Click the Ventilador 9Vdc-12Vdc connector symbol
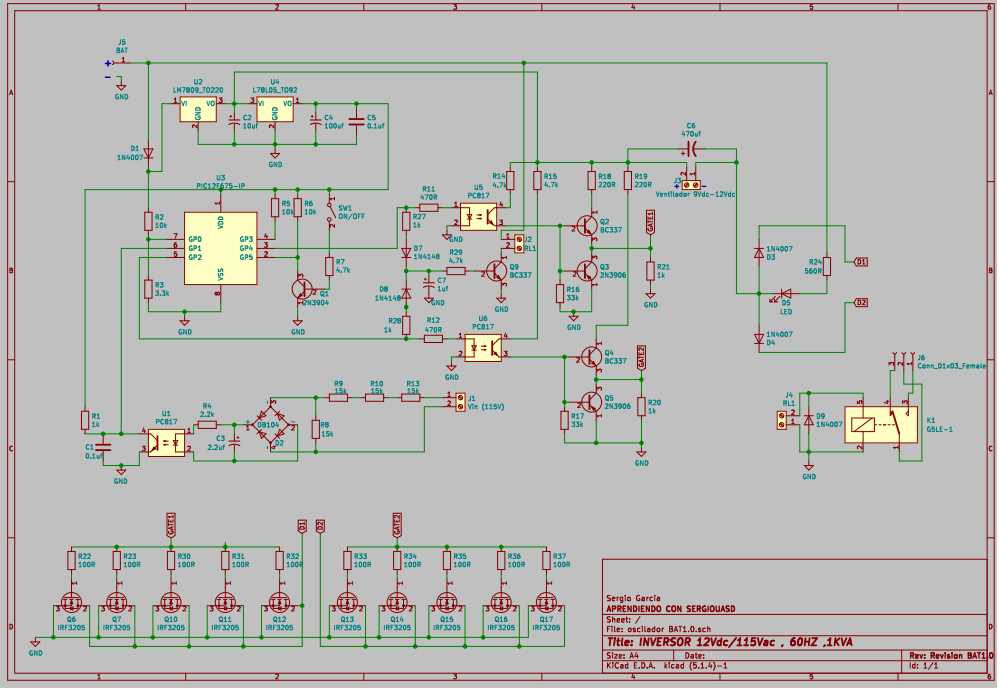Viewport: 1000px width, 688px height. pyautogui.click(x=691, y=185)
